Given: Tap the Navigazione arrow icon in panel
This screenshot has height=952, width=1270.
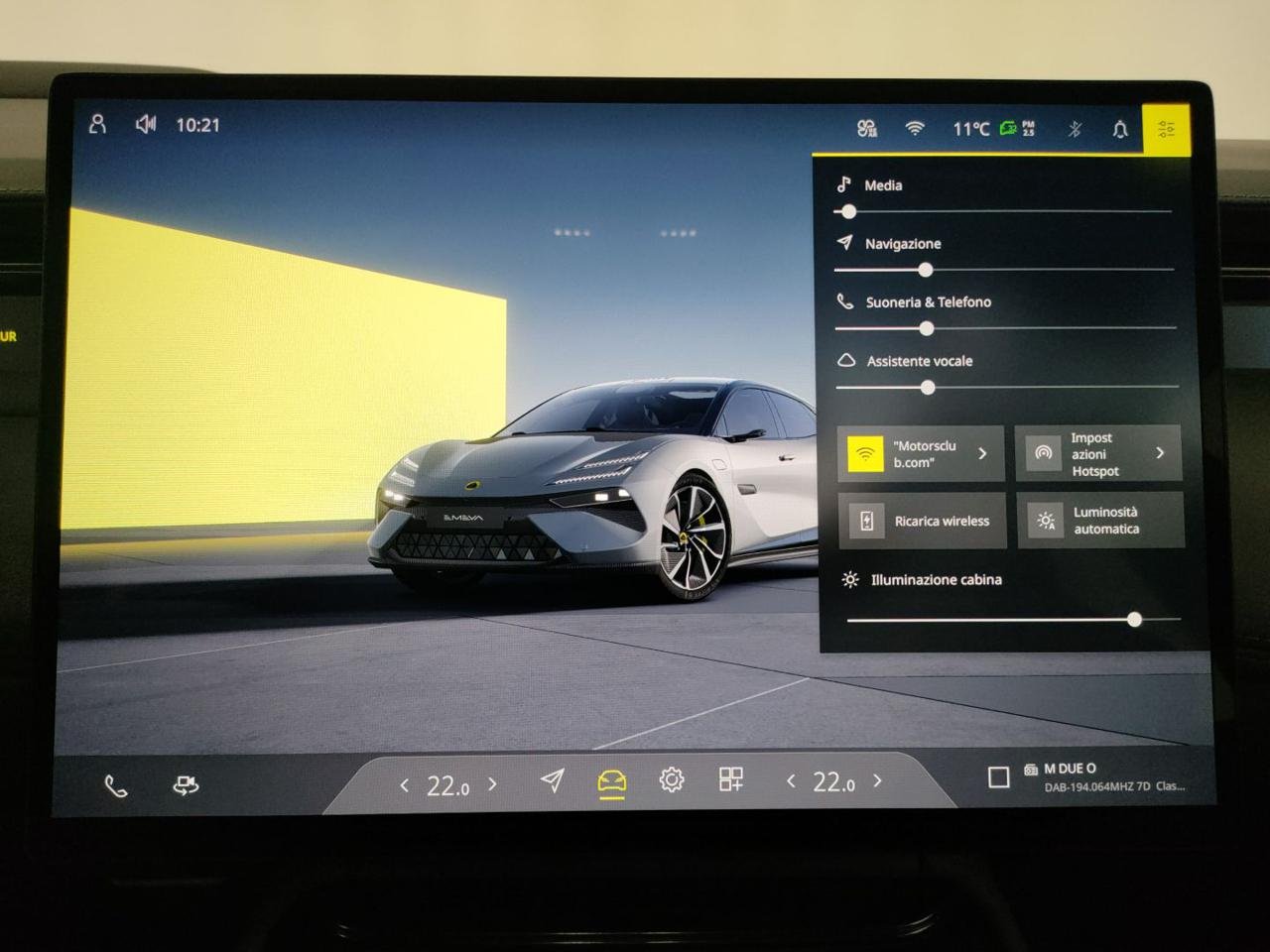Looking at the screenshot, I should point(844,242).
